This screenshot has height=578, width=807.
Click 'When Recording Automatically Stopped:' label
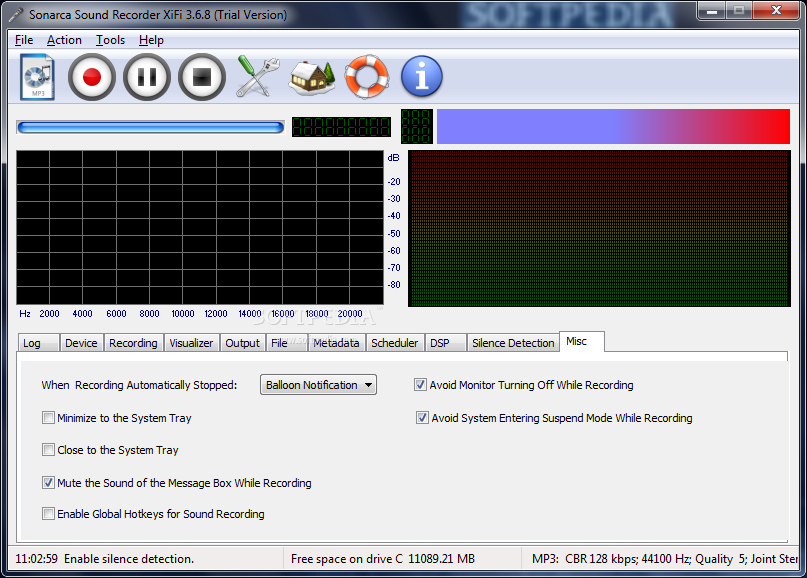139,385
